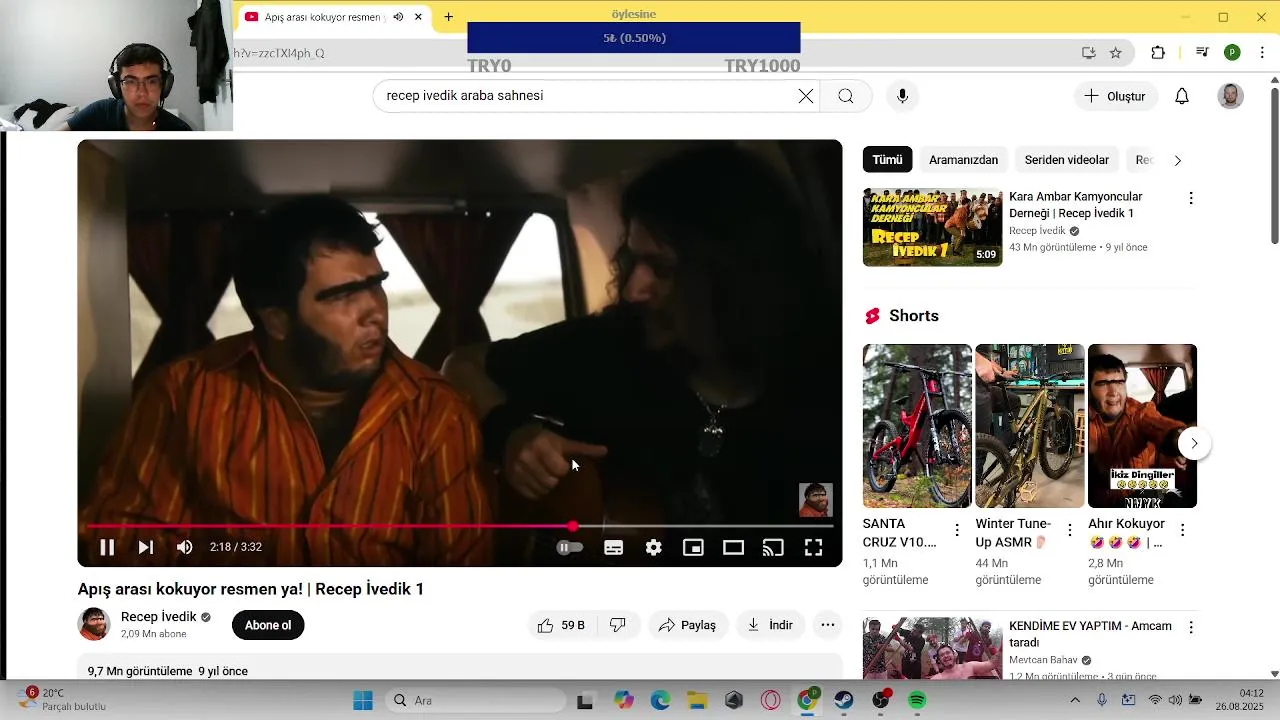Viewport: 1280px width, 720px height.
Task: Like the video (59 B)
Action: coord(561,625)
